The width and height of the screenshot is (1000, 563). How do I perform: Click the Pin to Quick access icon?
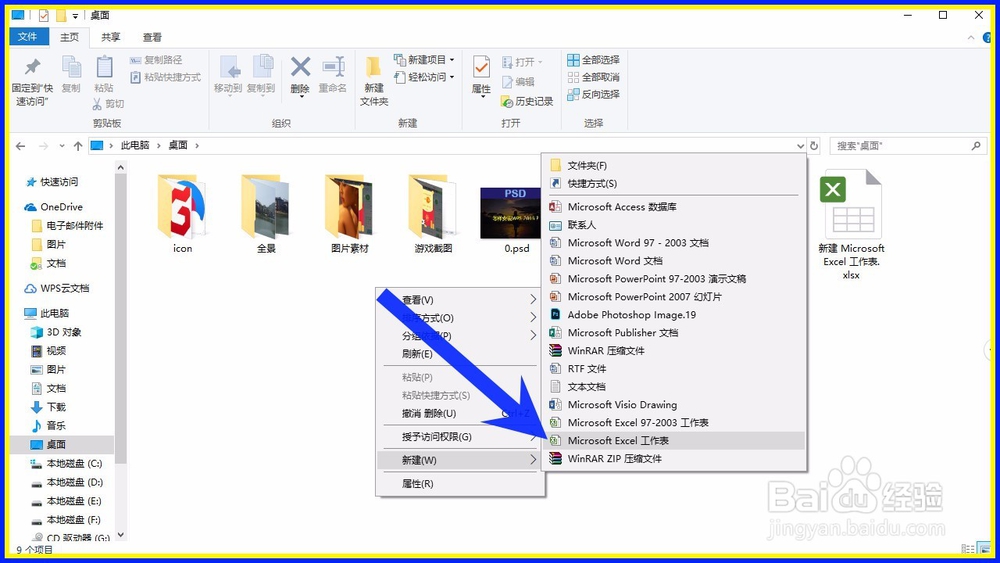(32, 66)
